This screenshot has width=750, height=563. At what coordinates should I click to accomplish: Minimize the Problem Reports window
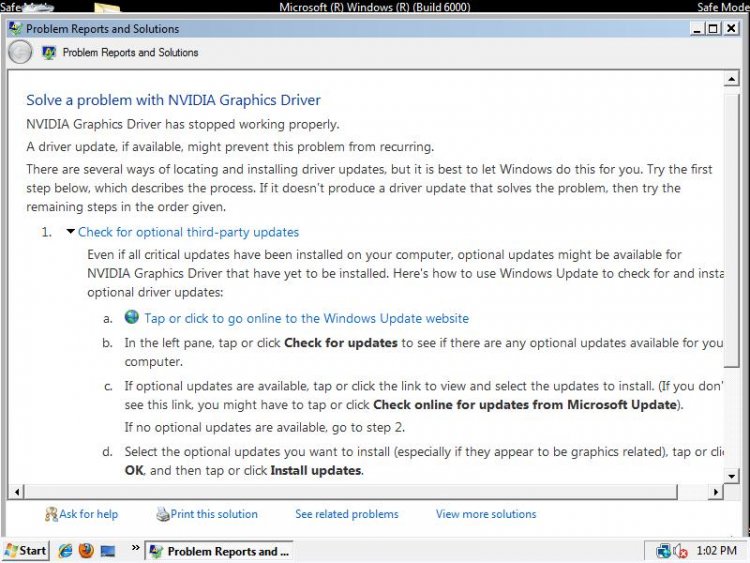click(697, 29)
